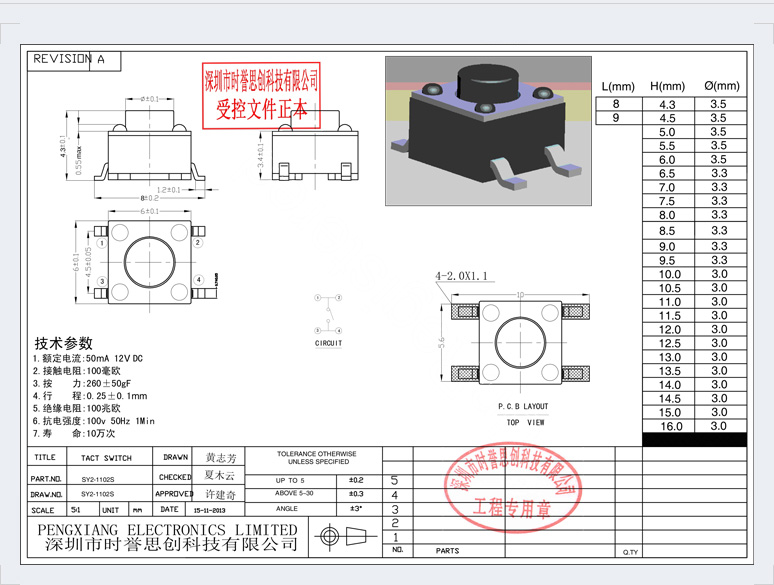Click the round 工程专用章 red stamp

point(513,487)
